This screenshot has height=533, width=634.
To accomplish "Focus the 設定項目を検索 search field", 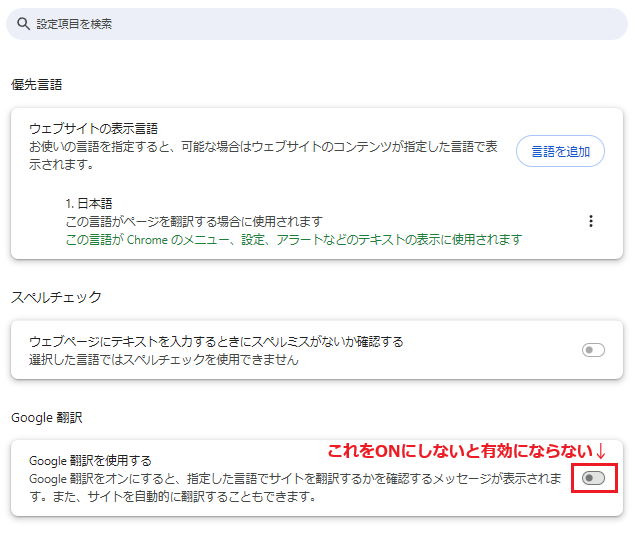I will click(317, 24).
